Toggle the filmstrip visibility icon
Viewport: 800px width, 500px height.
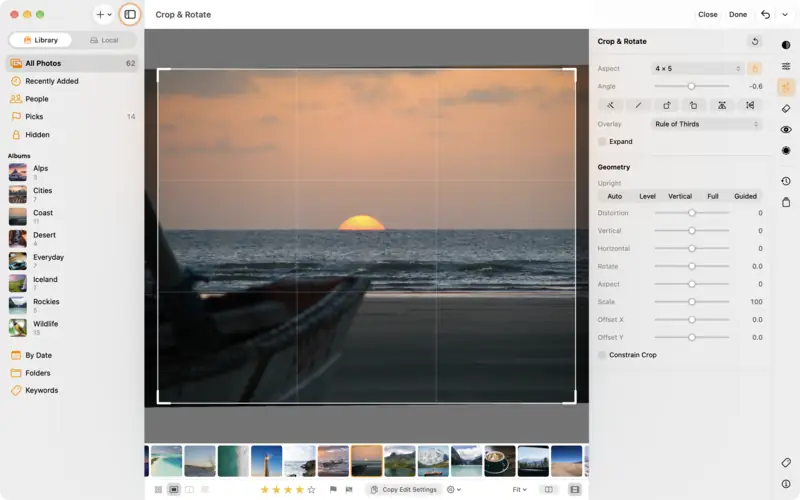(x=575, y=490)
